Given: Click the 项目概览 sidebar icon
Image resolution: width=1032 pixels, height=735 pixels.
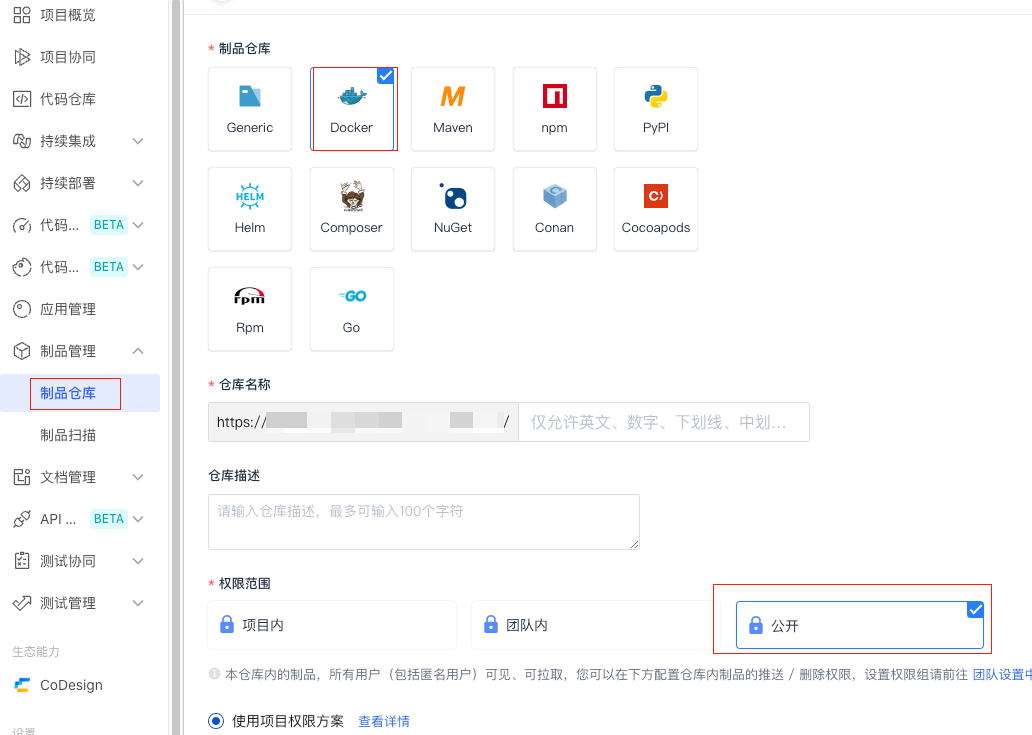Looking at the screenshot, I should click(22, 15).
